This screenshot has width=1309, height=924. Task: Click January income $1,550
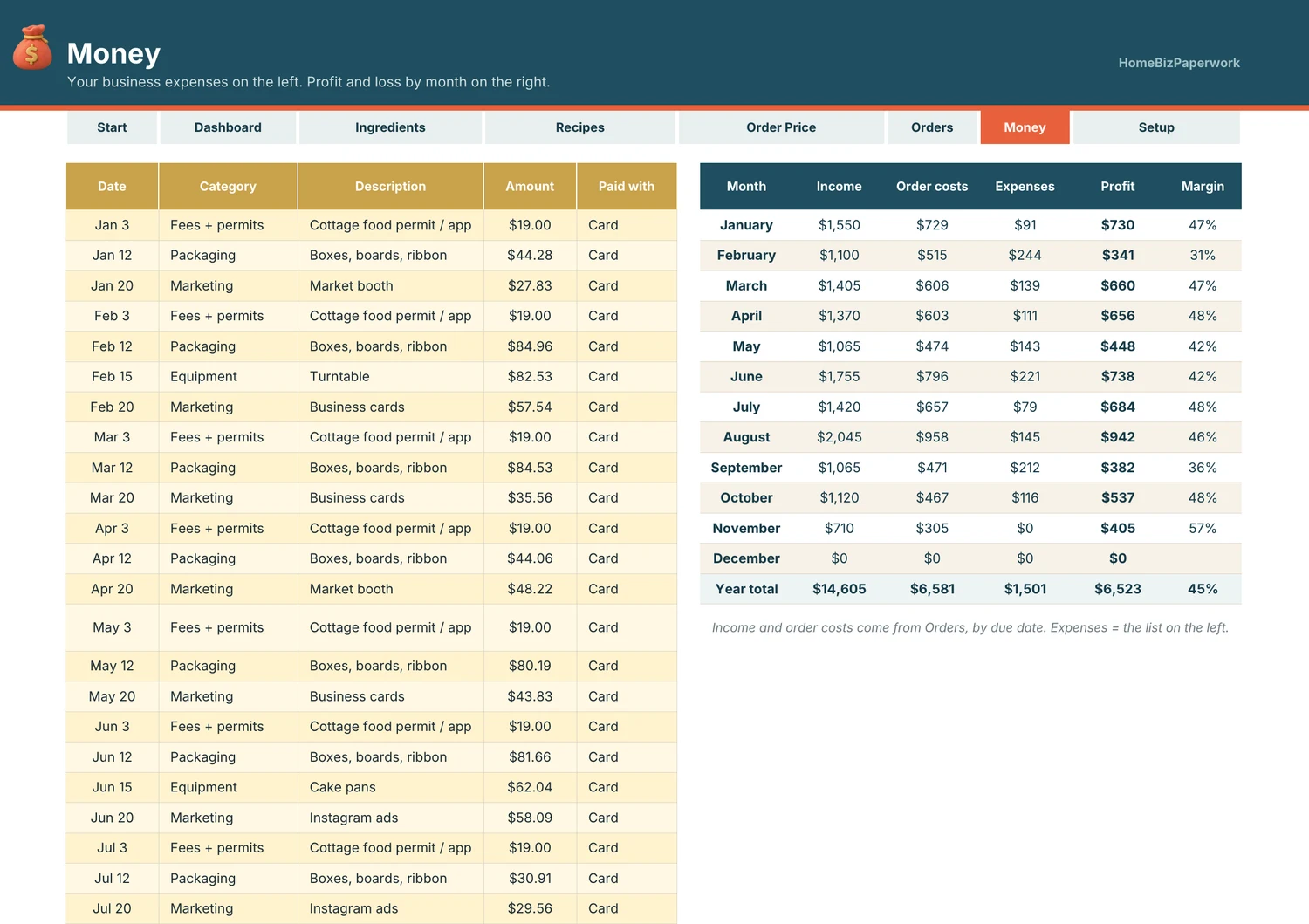coord(840,225)
